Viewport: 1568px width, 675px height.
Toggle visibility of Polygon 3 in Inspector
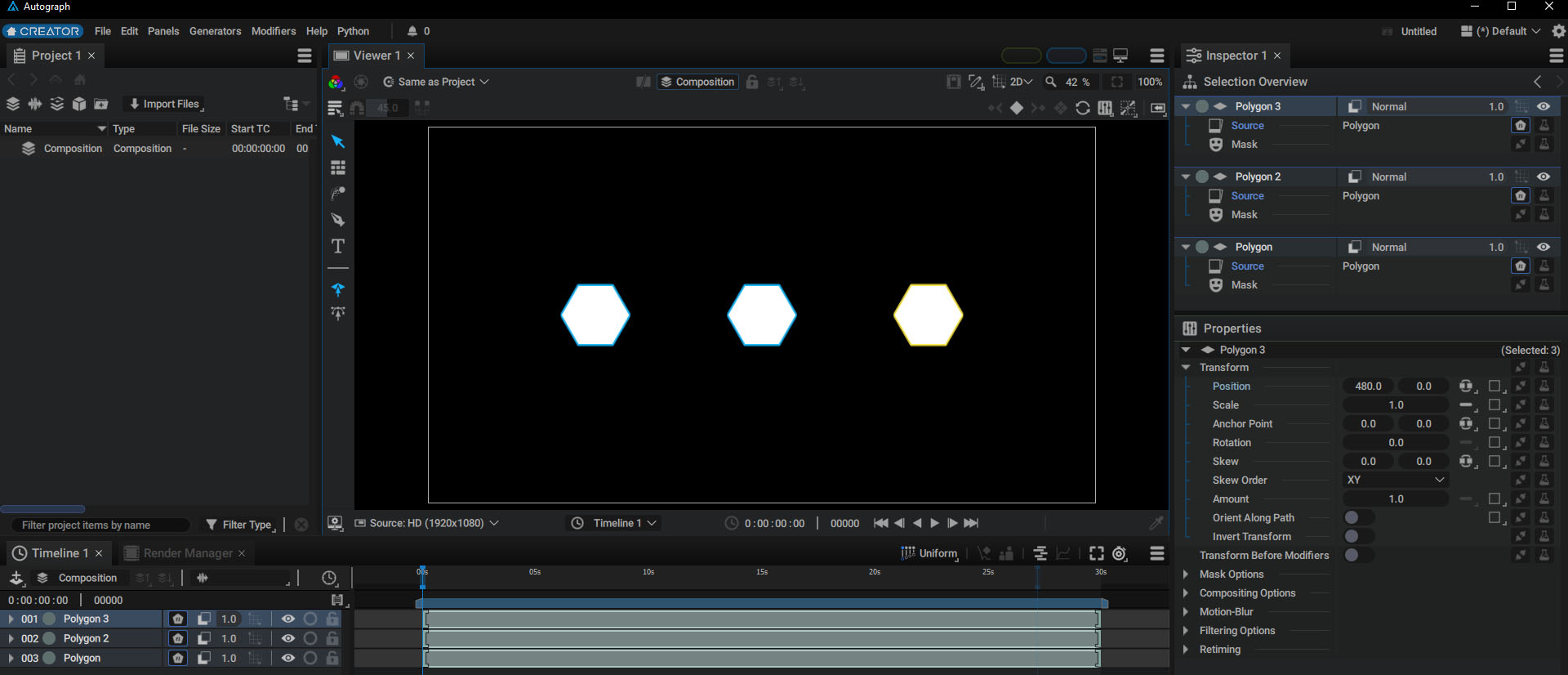1543,106
